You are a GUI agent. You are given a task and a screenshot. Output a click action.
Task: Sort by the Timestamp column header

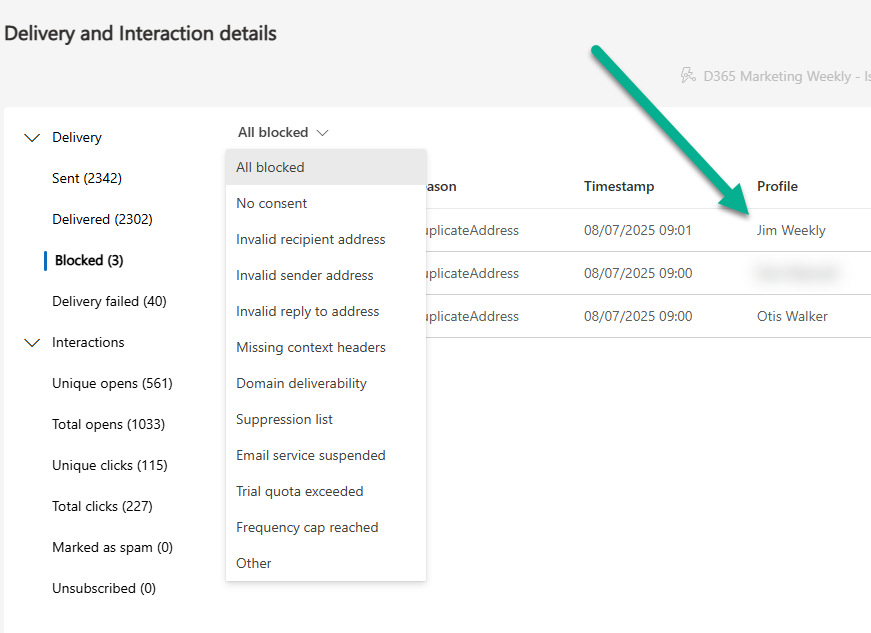click(x=619, y=186)
